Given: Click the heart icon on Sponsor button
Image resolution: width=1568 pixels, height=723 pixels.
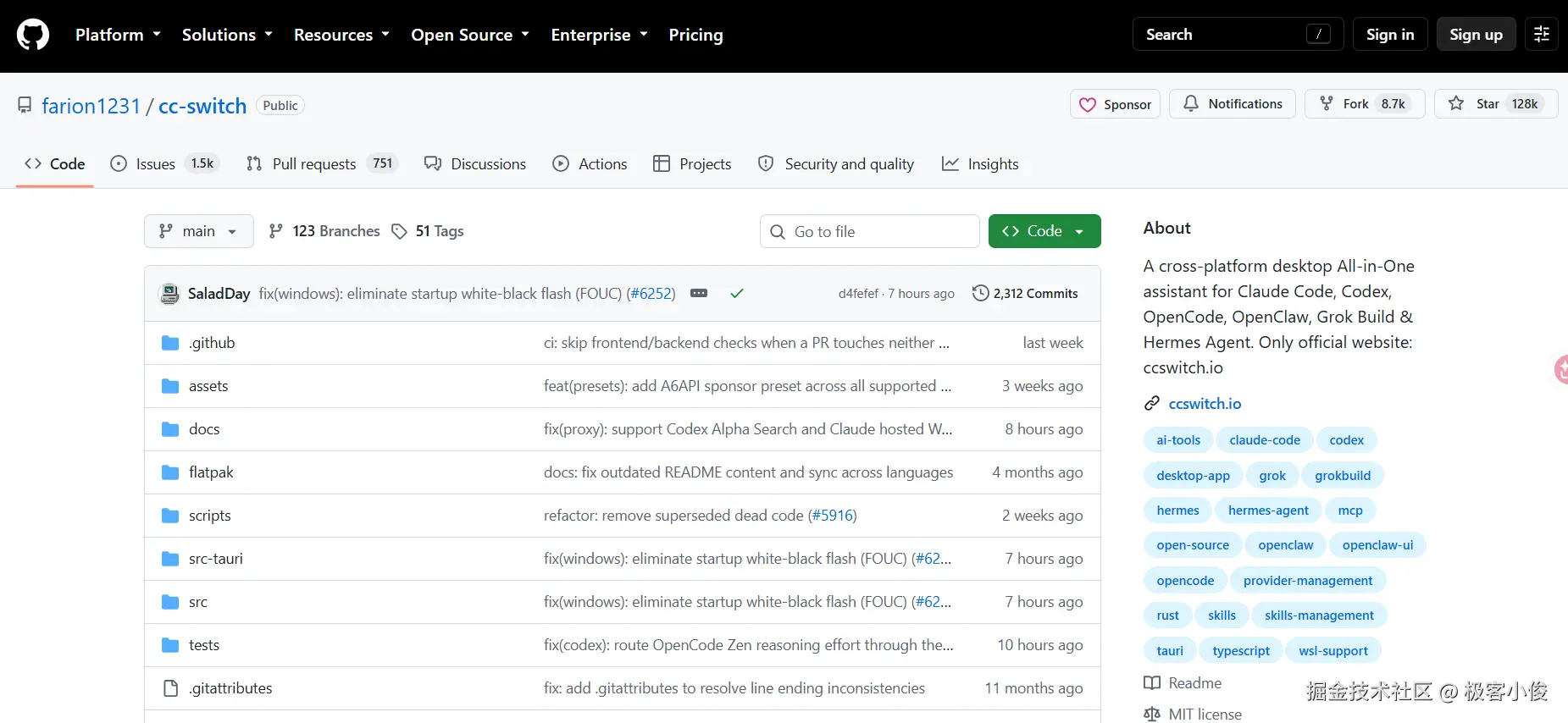Looking at the screenshot, I should tap(1088, 104).
